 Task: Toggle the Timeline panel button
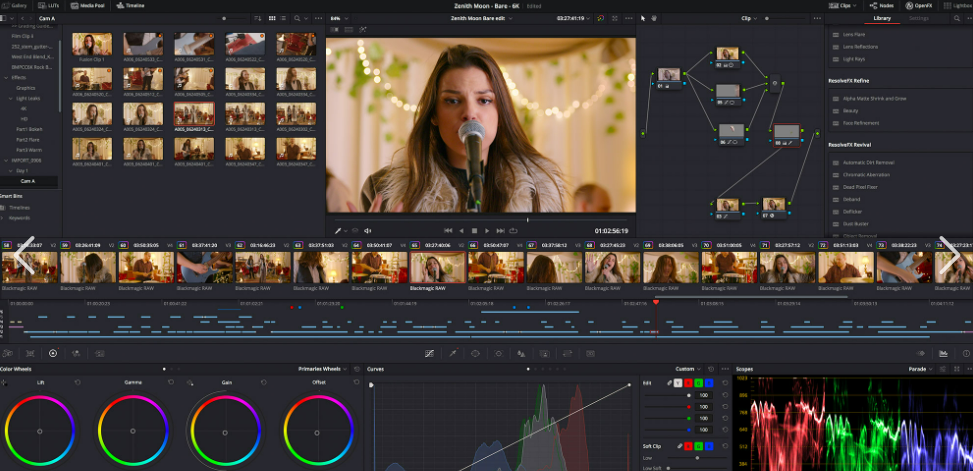pos(130,5)
